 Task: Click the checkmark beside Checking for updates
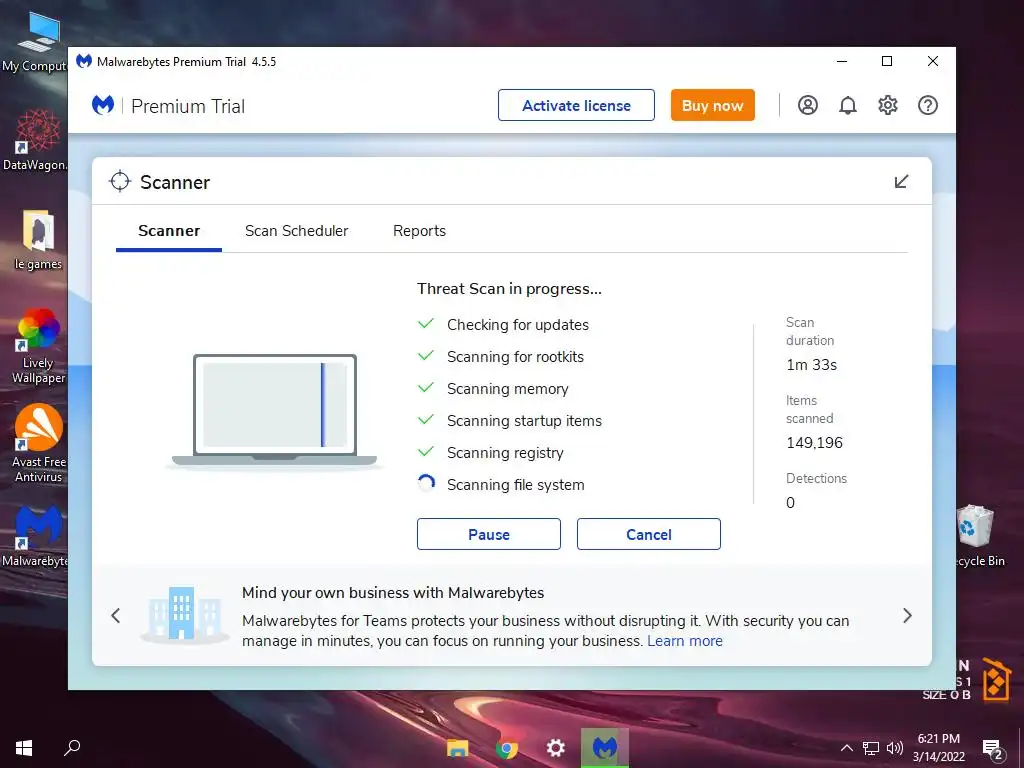[x=426, y=324]
